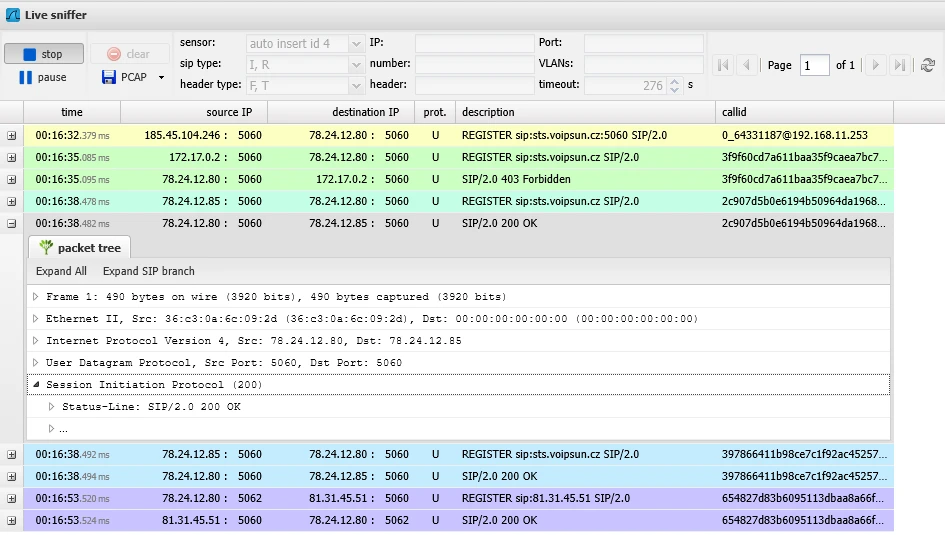This screenshot has width=945, height=535.
Task: Sort by destination IP column header
Action: coord(341,112)
